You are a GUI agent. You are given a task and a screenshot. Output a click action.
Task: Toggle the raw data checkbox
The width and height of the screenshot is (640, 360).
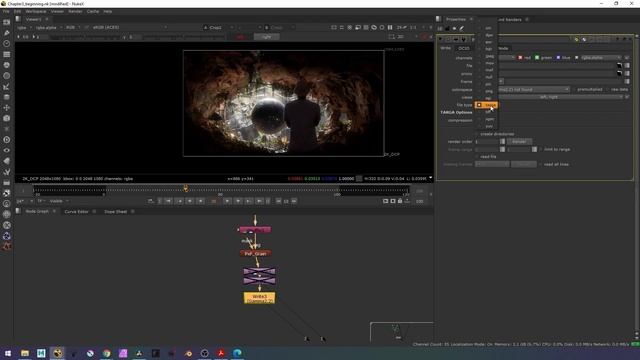[x=607, y=89]
